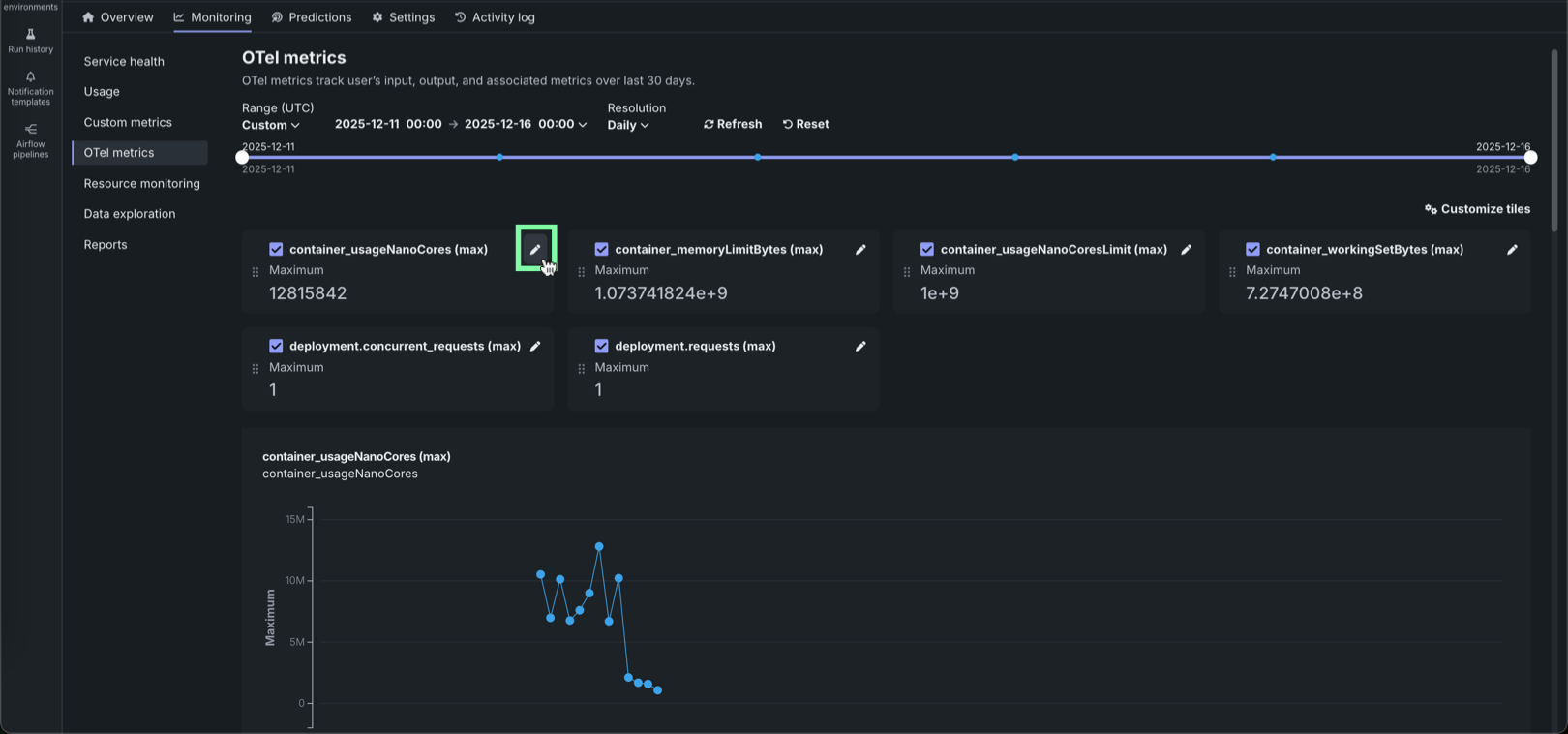Click the peak data point in chart

point(599,547)
